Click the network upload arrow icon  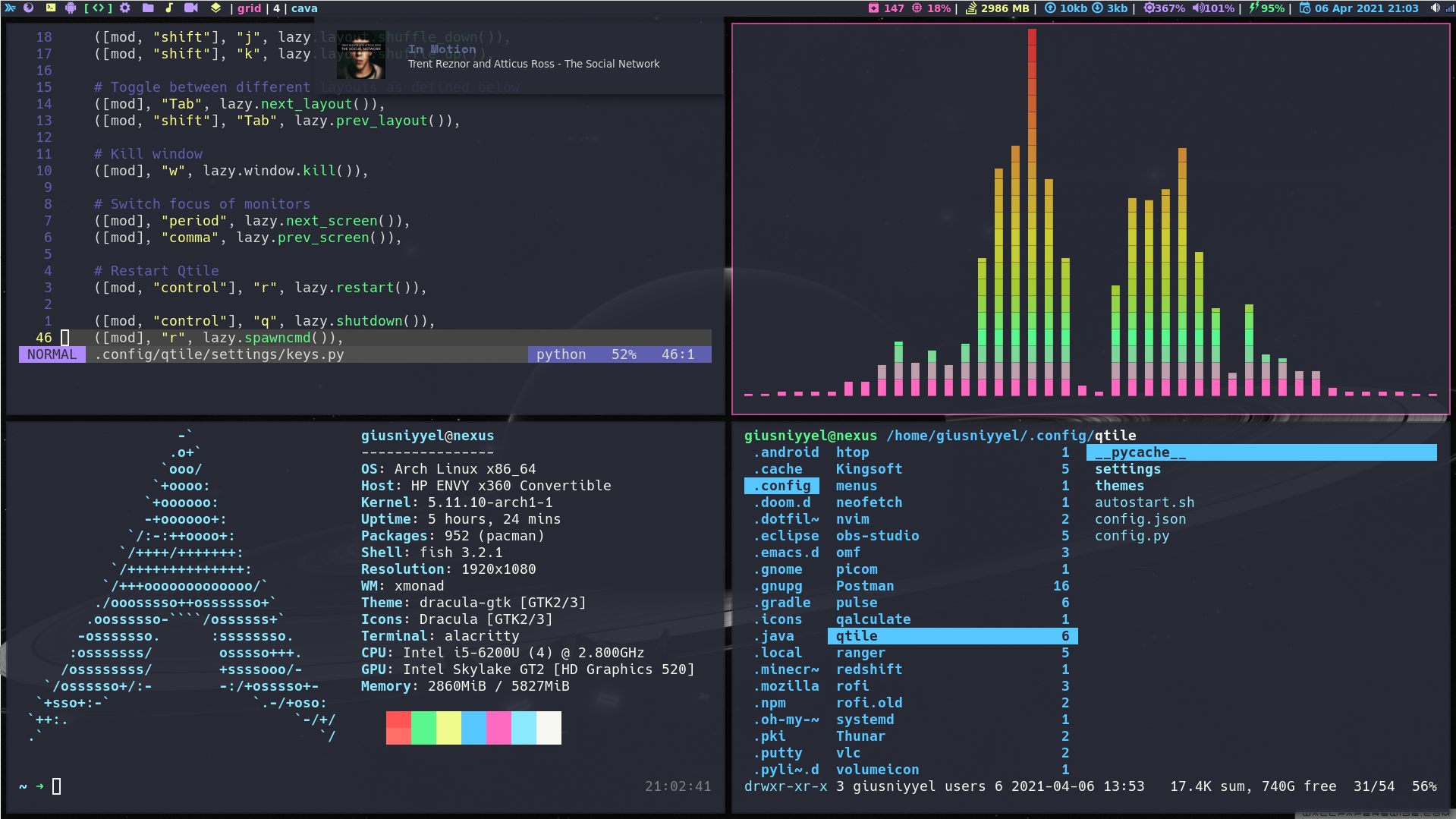tap(1050, 8)
